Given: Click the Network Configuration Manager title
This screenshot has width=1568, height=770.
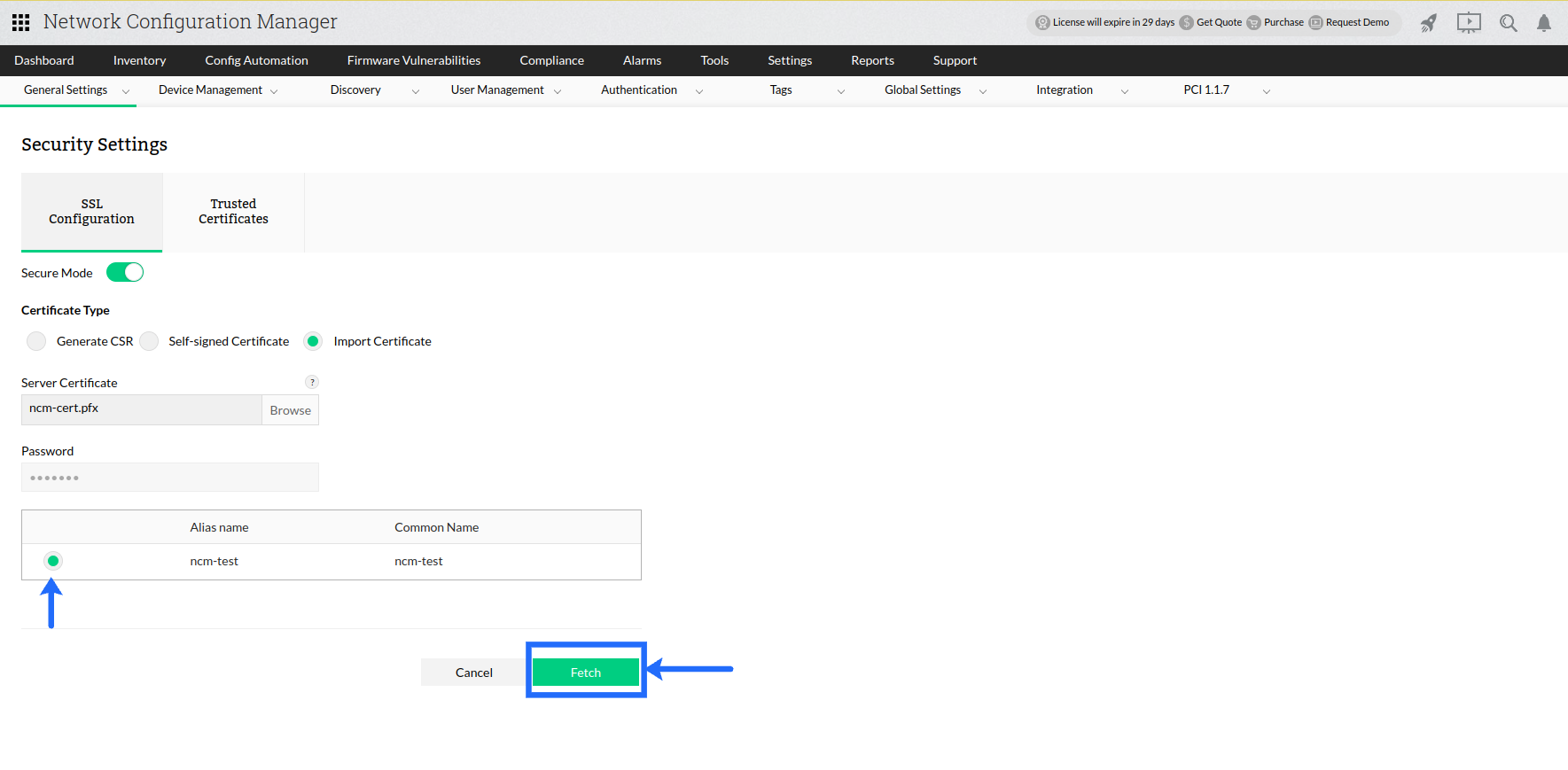Looking at the screenshot, I should [191, 22].
